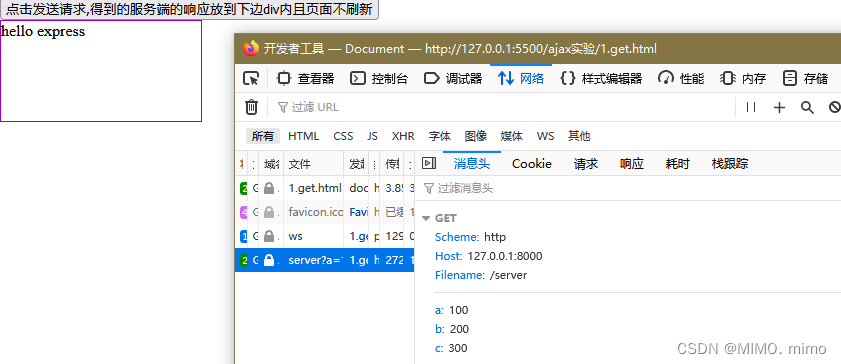Switch to the 内存 memory tab

tap(743, 79)
